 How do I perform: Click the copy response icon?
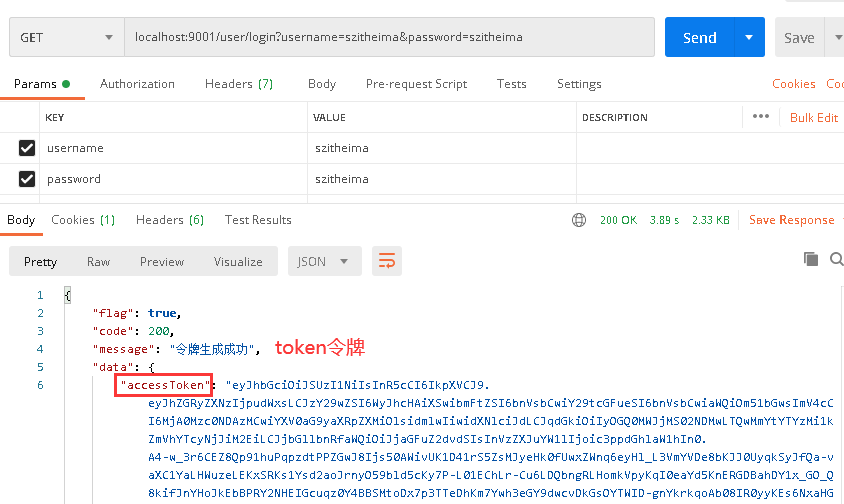click(811, 259)
